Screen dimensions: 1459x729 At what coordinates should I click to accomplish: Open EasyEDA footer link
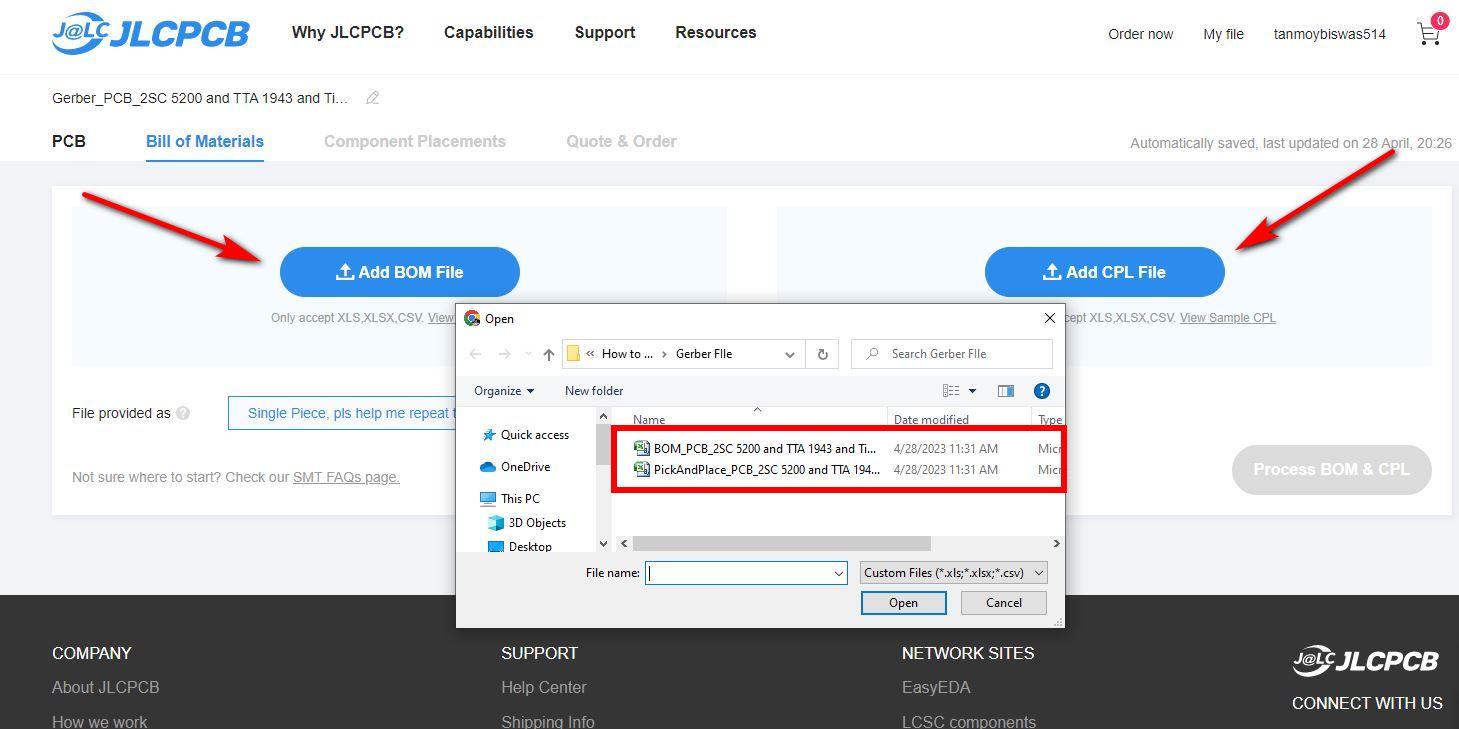pos(936,688)
